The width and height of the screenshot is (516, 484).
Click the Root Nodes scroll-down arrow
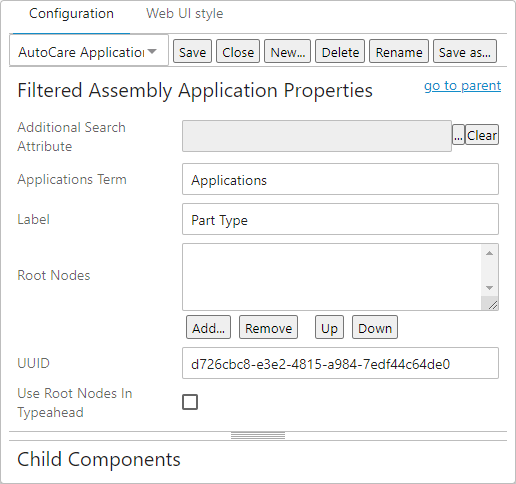489,288
